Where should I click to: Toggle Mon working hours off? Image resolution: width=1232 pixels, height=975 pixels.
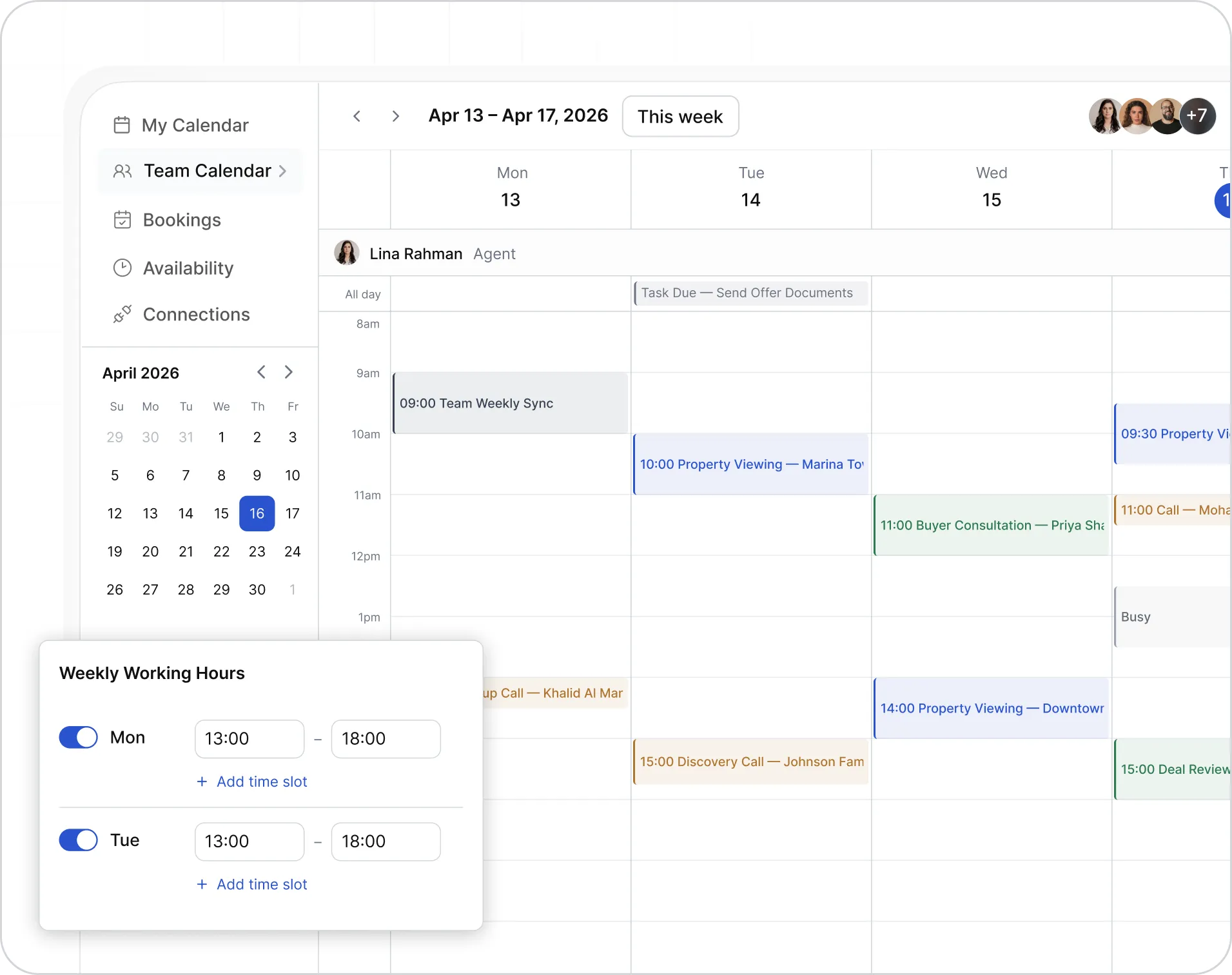(79, 737)
